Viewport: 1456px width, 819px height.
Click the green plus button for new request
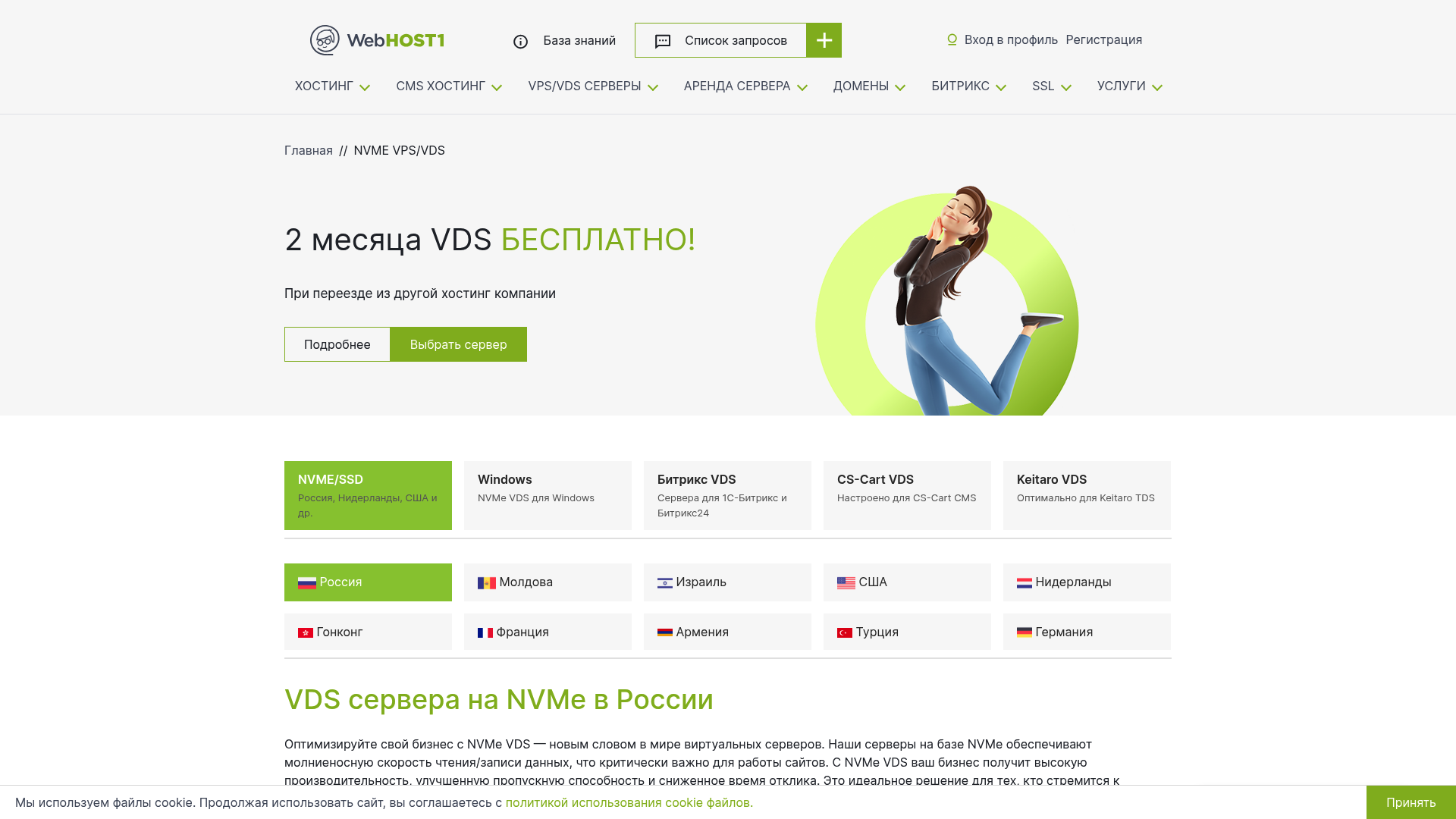(x=824, y=40)
